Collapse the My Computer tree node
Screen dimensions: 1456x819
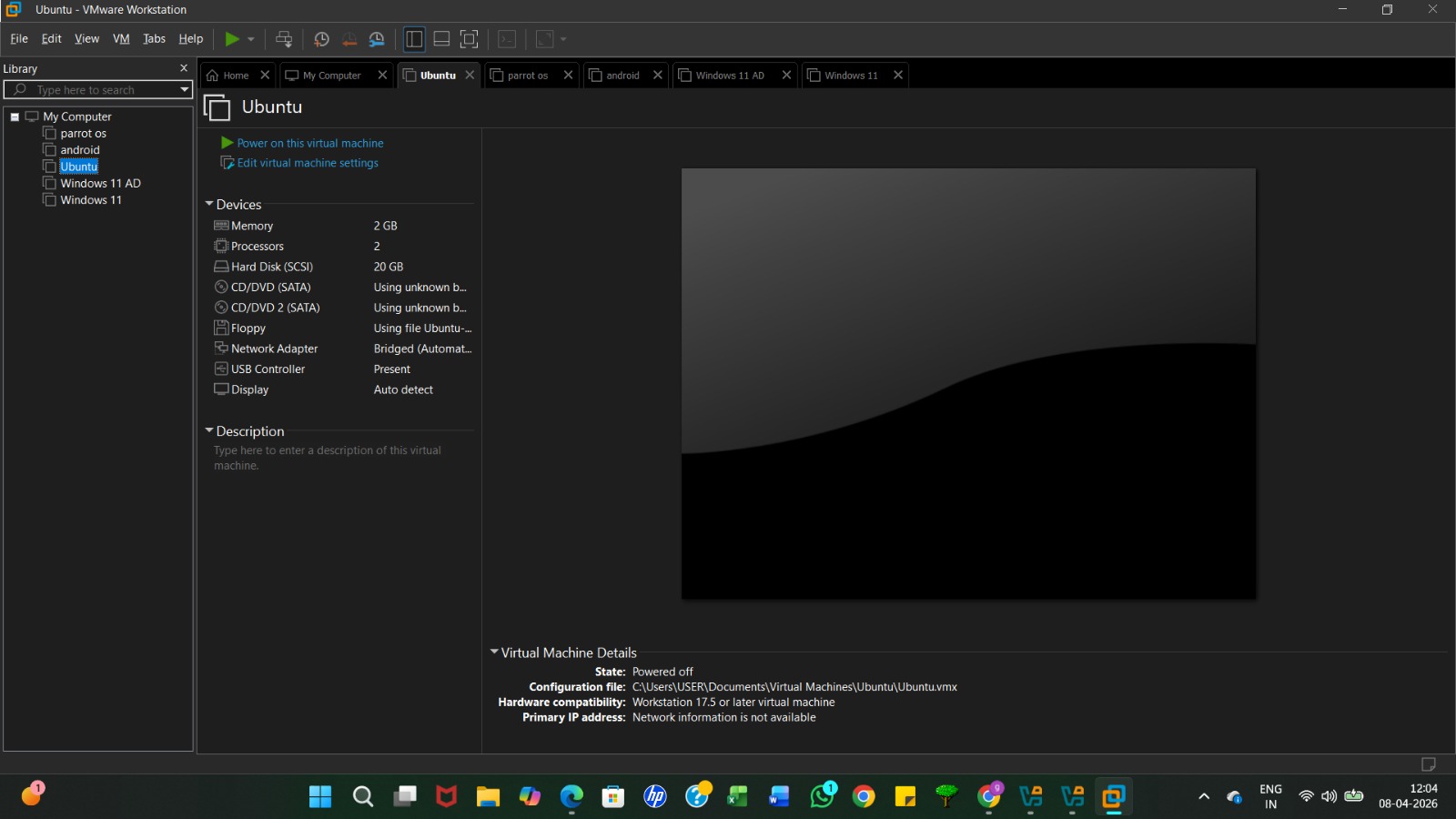(15, 116)
